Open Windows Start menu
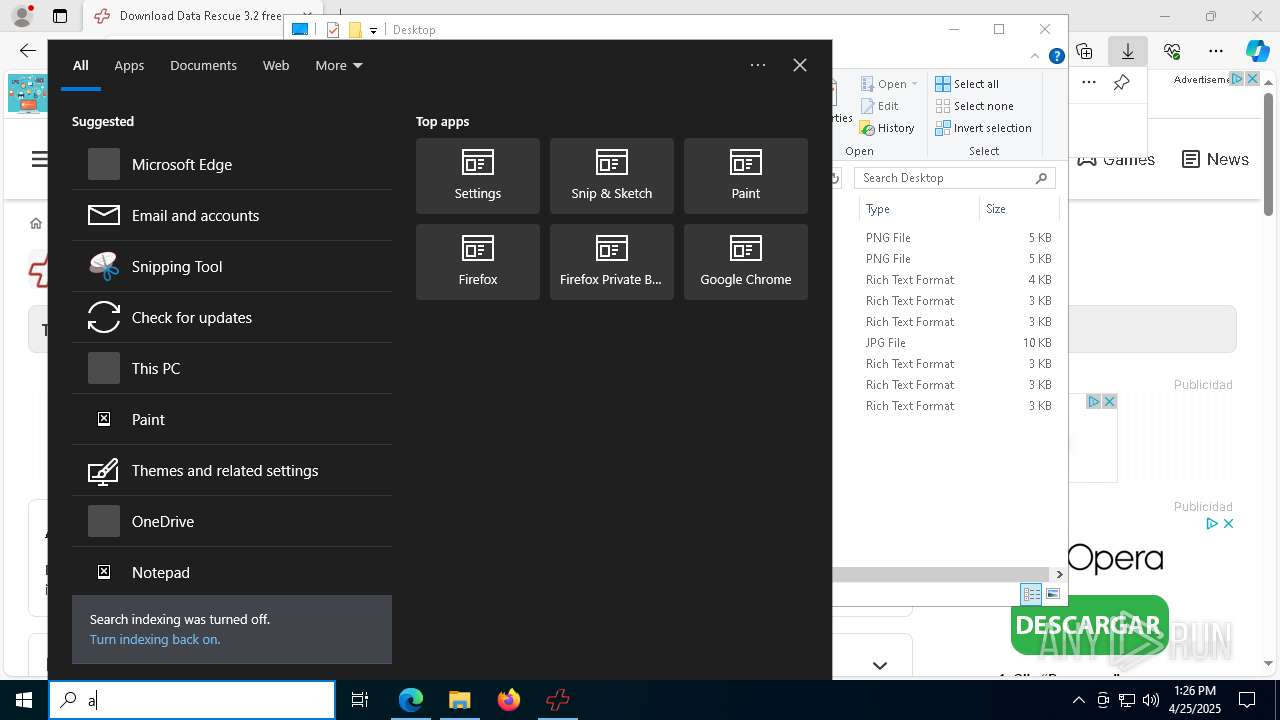The height and width of the screenshot is (720, 1280). tap(24, 700)
